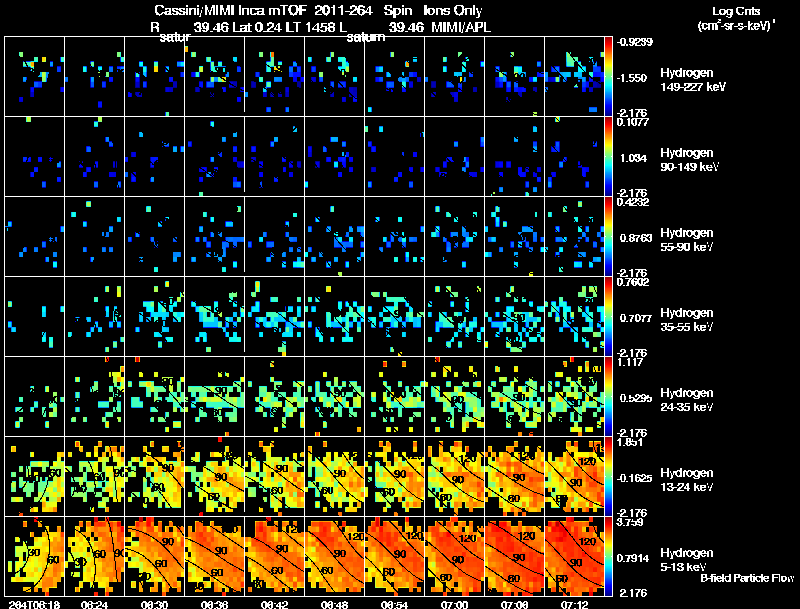
Task: Click the color bar beside Hydrogen 90-149 keV
Action: click(x=608, y=156)
